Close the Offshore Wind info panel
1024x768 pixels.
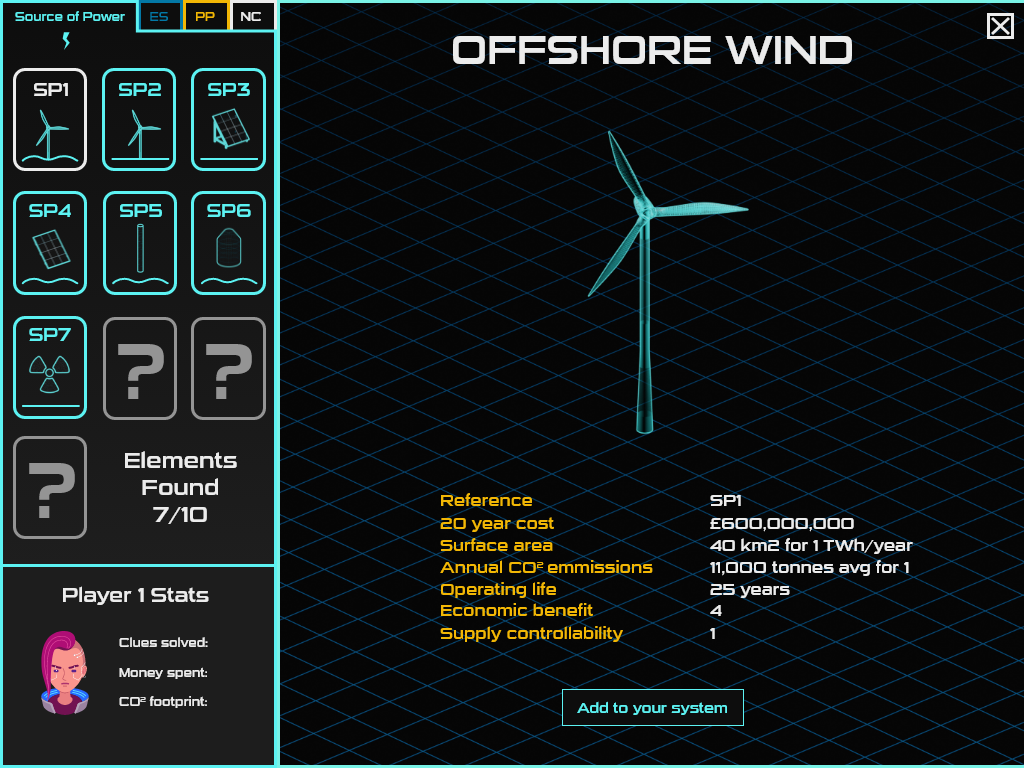coord(1000,26)
